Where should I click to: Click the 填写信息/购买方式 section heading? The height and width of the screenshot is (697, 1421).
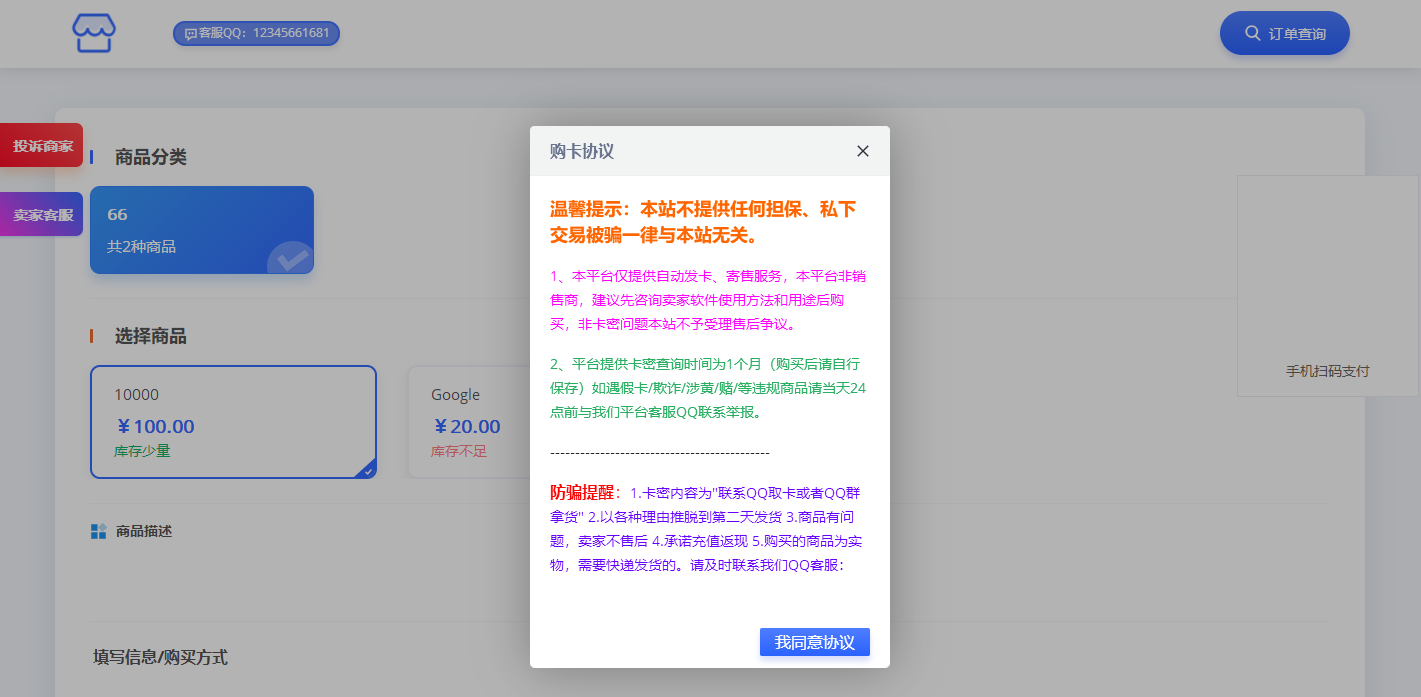(160, 657)
